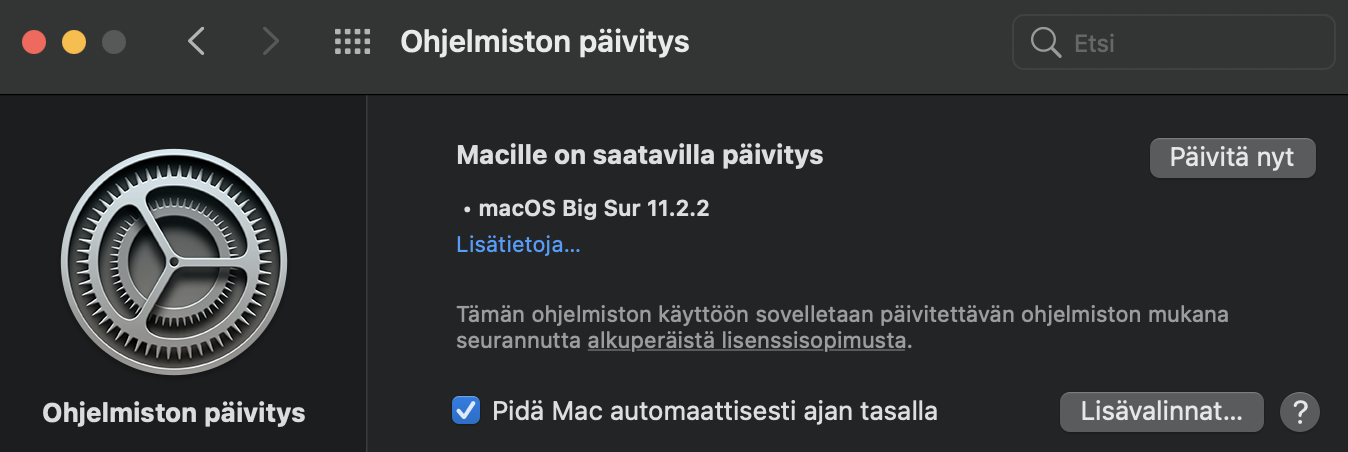This screenshot has width=1348, height=452.
Task: Click the 'Macille on saatavilla päivitys' heading
Action: click(x=640, y=155)
